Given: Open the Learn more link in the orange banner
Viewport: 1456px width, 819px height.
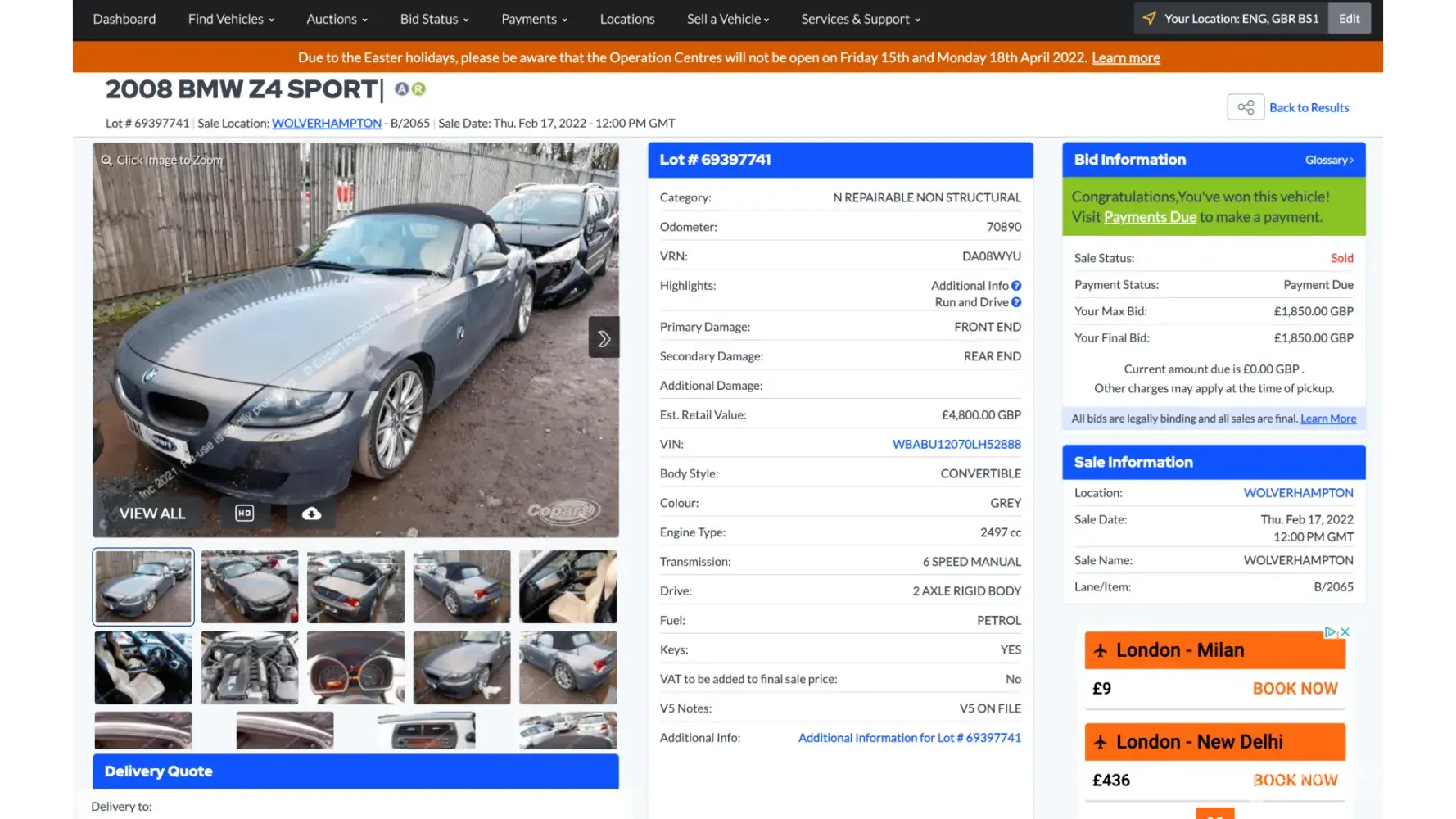Looking at the screenshot, I should tap(1126, 57).
